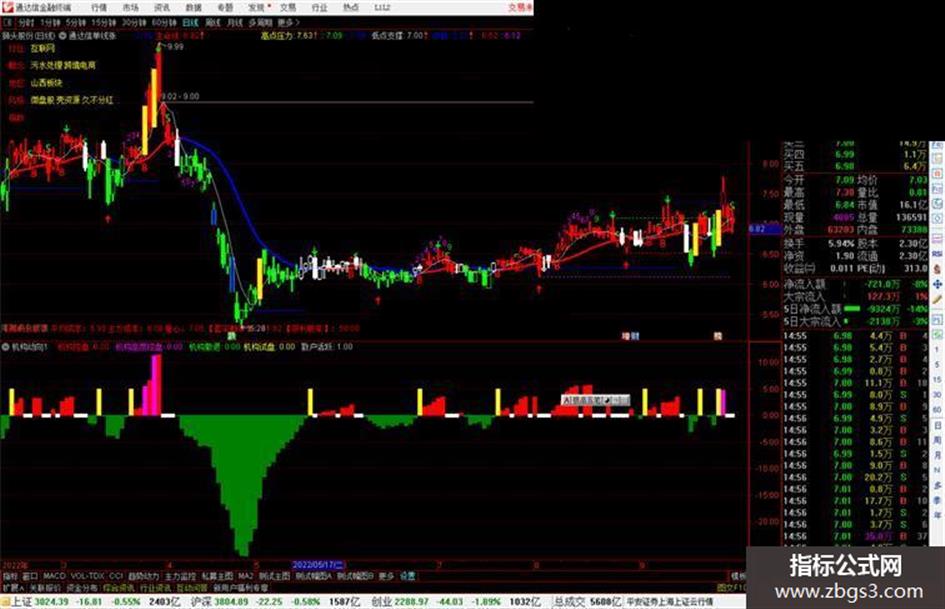
Task: Click the K-line chart icon above RSI
Action: click(937, 239)
